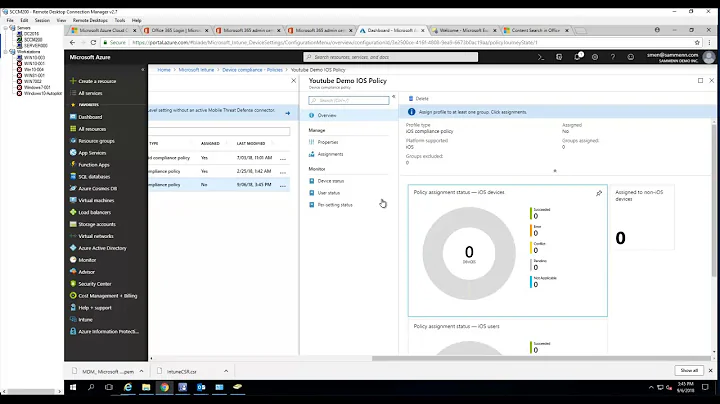Open App Services in sidebar
This screenshot has height=404, width=720.
pyautogui.click(x=92, y=153)
